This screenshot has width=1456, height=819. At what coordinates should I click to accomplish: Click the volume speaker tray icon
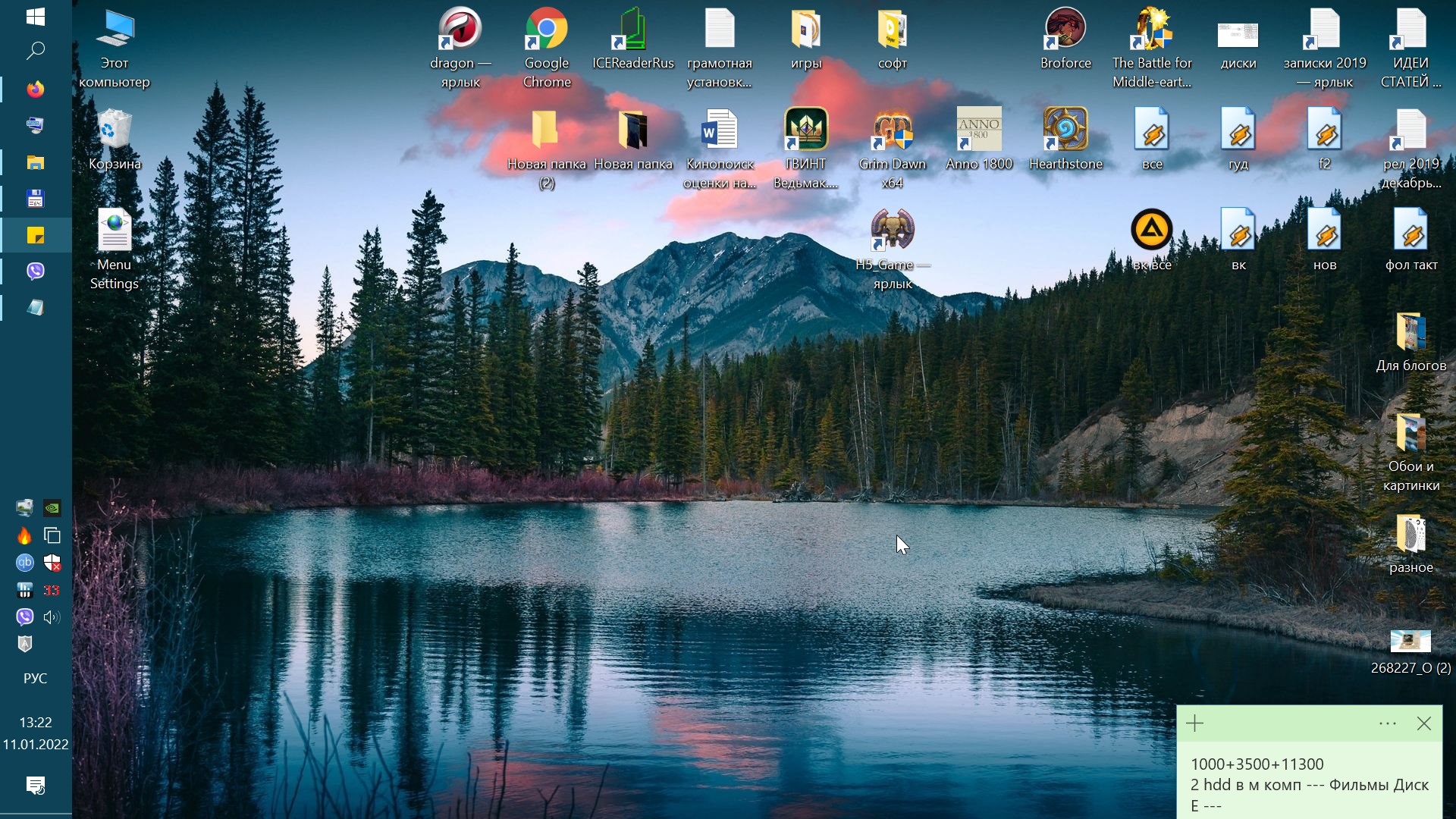pos(52,617)
